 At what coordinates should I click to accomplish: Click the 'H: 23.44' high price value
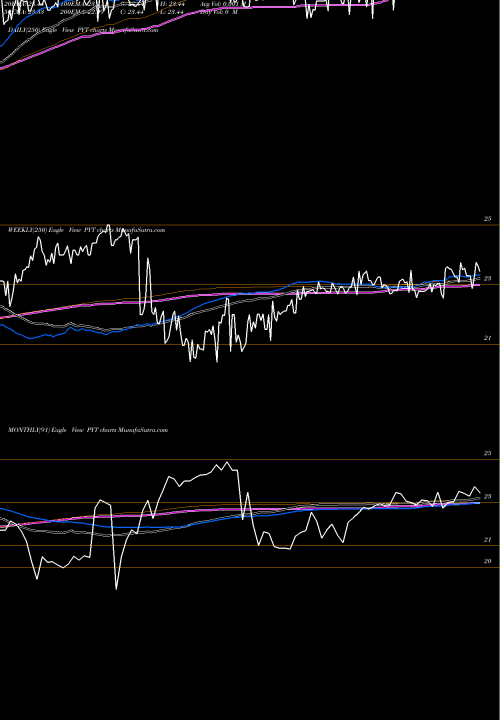[x=172, y=4]
